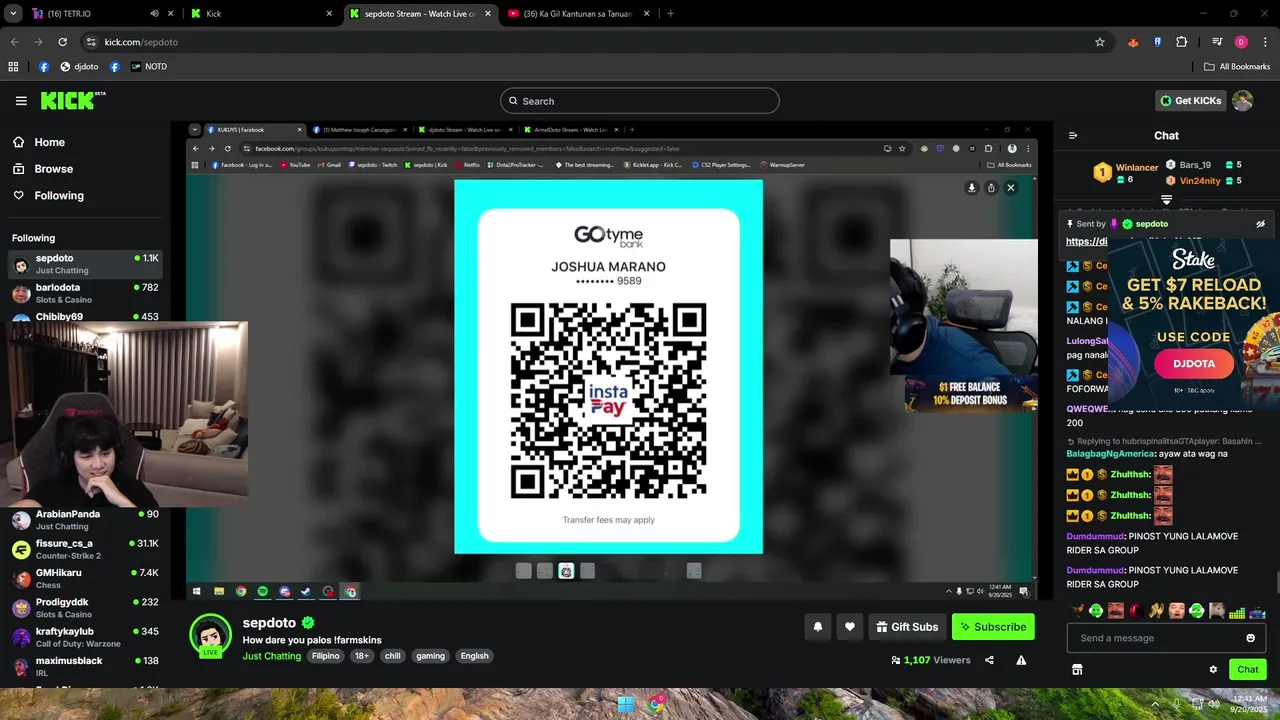Open media controls music icon
Viewport: 1280px width, 720px height.
(x=1217, y=42)
